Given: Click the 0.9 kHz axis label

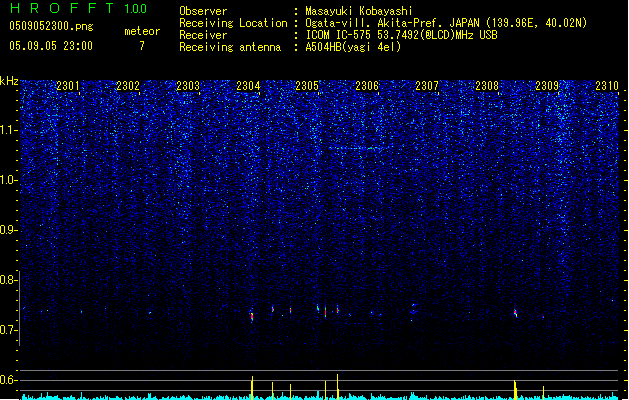Looking at the screenshot, I should (9, 230).
